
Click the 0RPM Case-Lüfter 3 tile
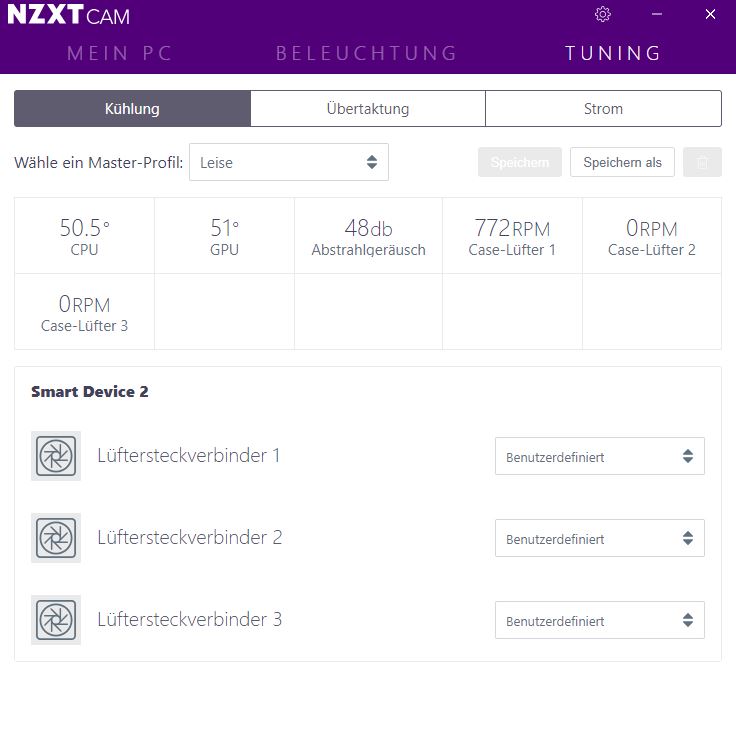coord(84,312)
